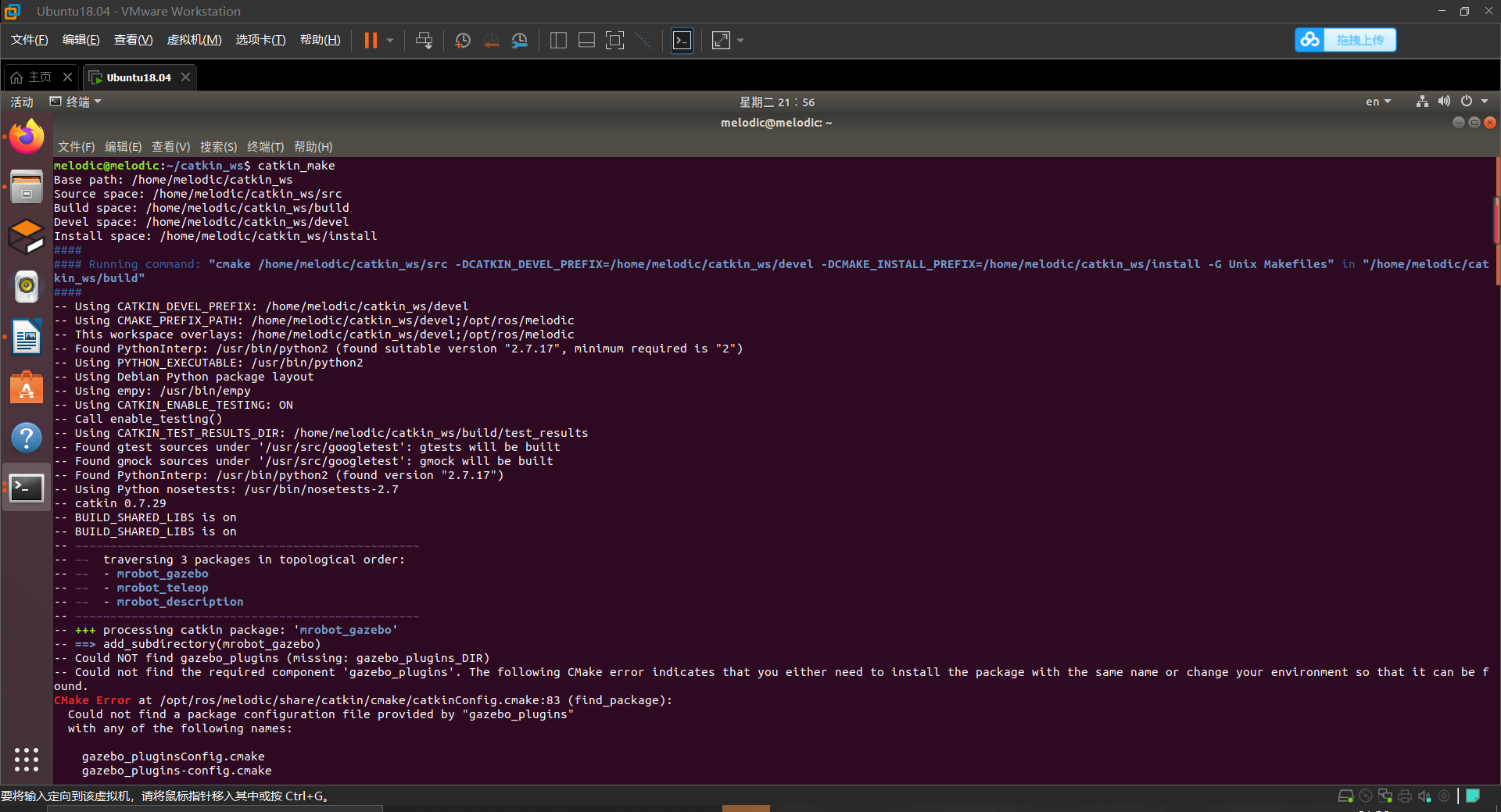The width and height of the screenshot is (1501, 812).
Task: Open the power options dropdown beside pause
Action: tap(390, 41)
